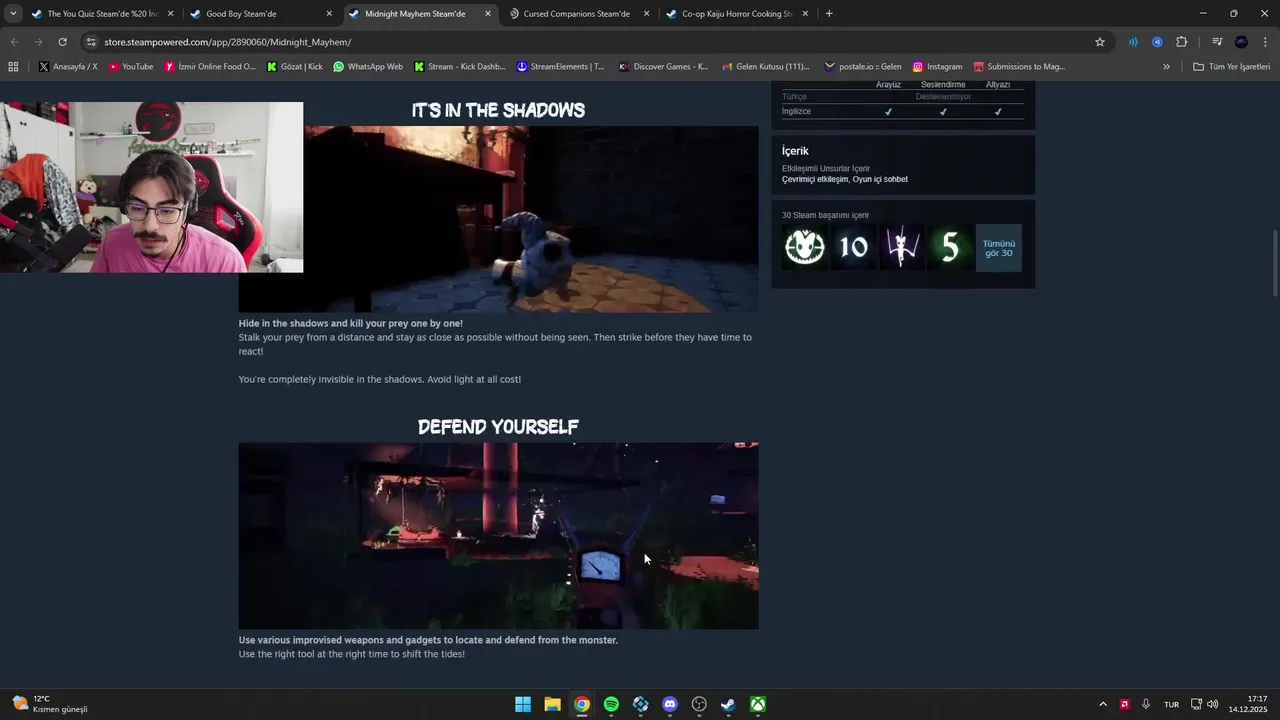Open the apps grid in bookmarks bar
Image resolution: width=1280 pixels, height=720 pixels.
(13, 67)
